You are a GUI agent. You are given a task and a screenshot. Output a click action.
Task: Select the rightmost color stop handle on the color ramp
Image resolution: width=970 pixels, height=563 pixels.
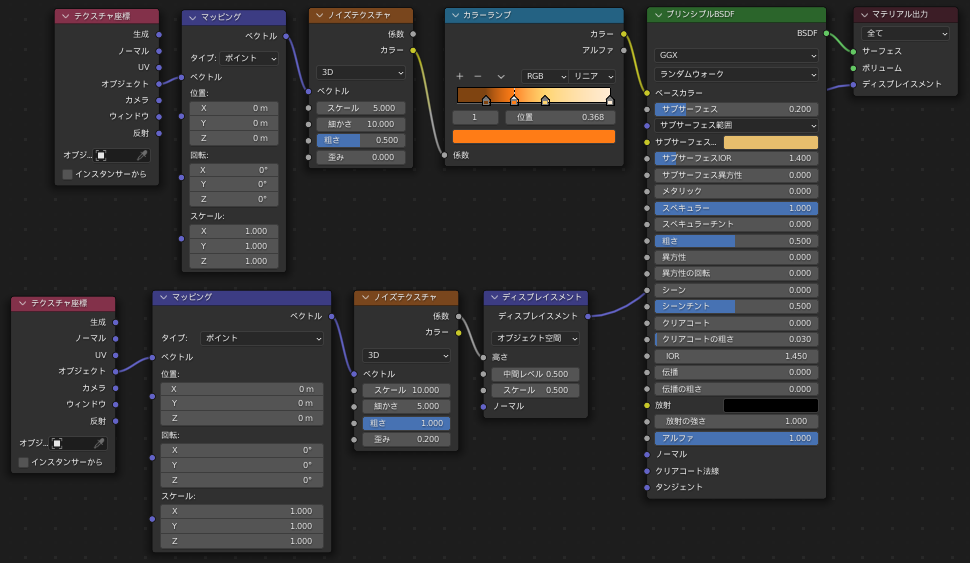point(610,100)
